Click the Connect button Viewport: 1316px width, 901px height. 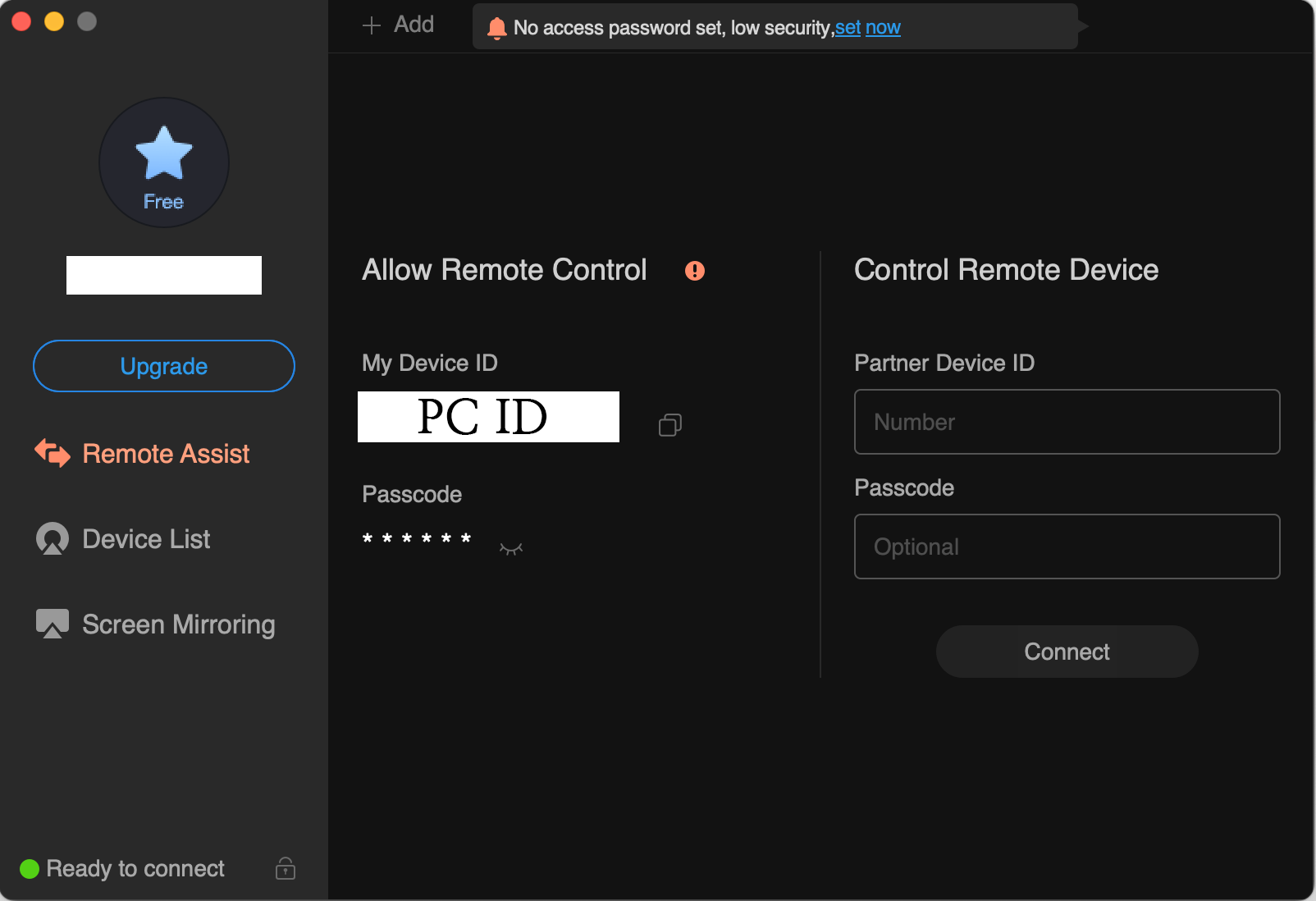1067,652
